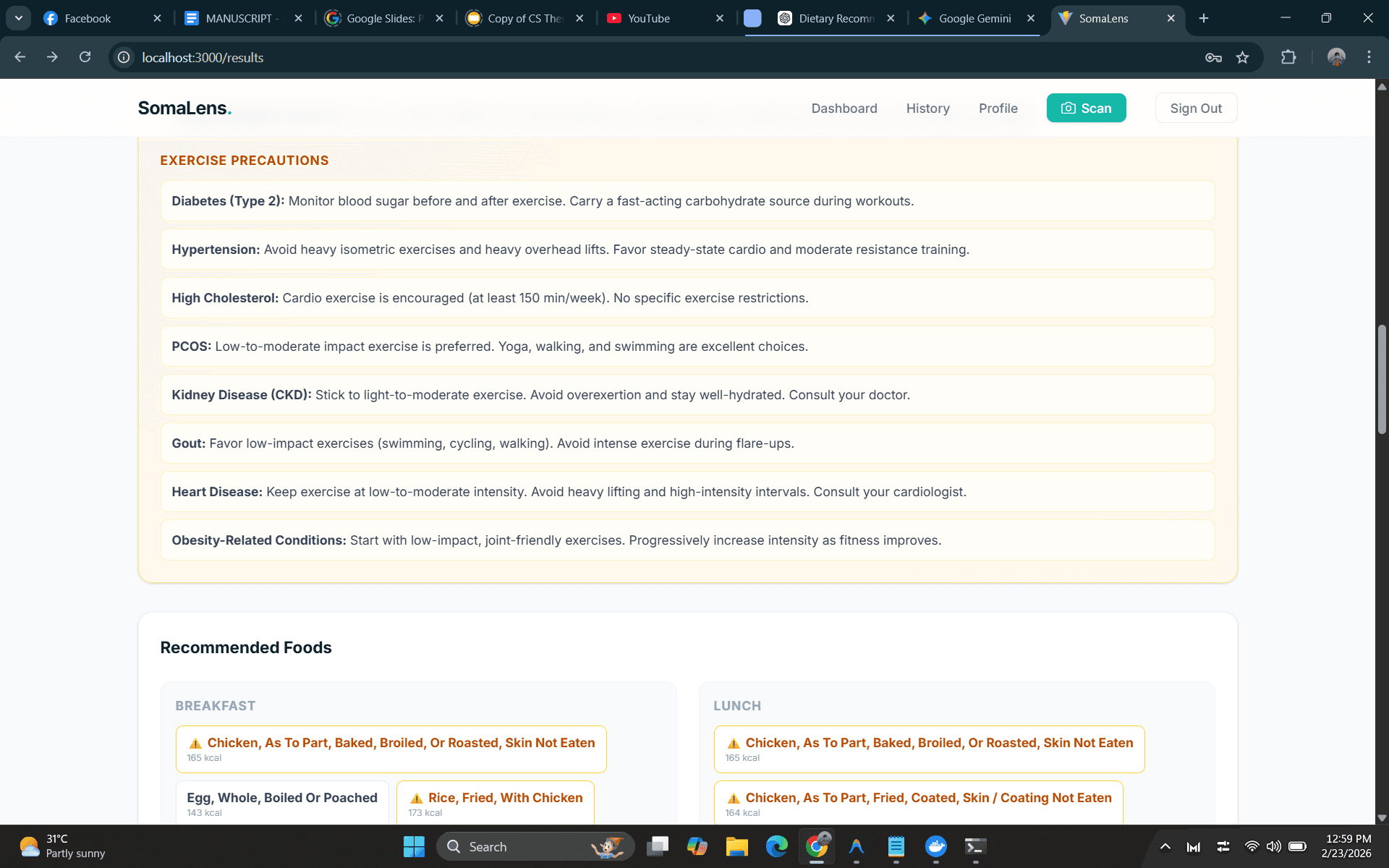Open the Chrome profile avatar
The width and height of the screenshot is (1389, 868).
pyautogui.click(x=1336, y=57)
